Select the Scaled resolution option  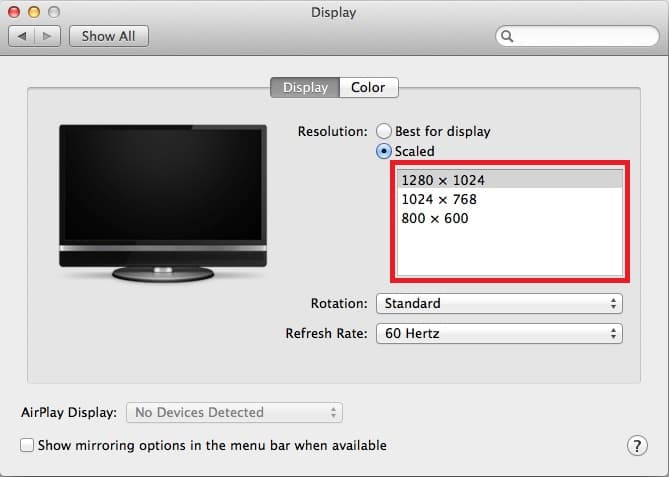[384, 151]
